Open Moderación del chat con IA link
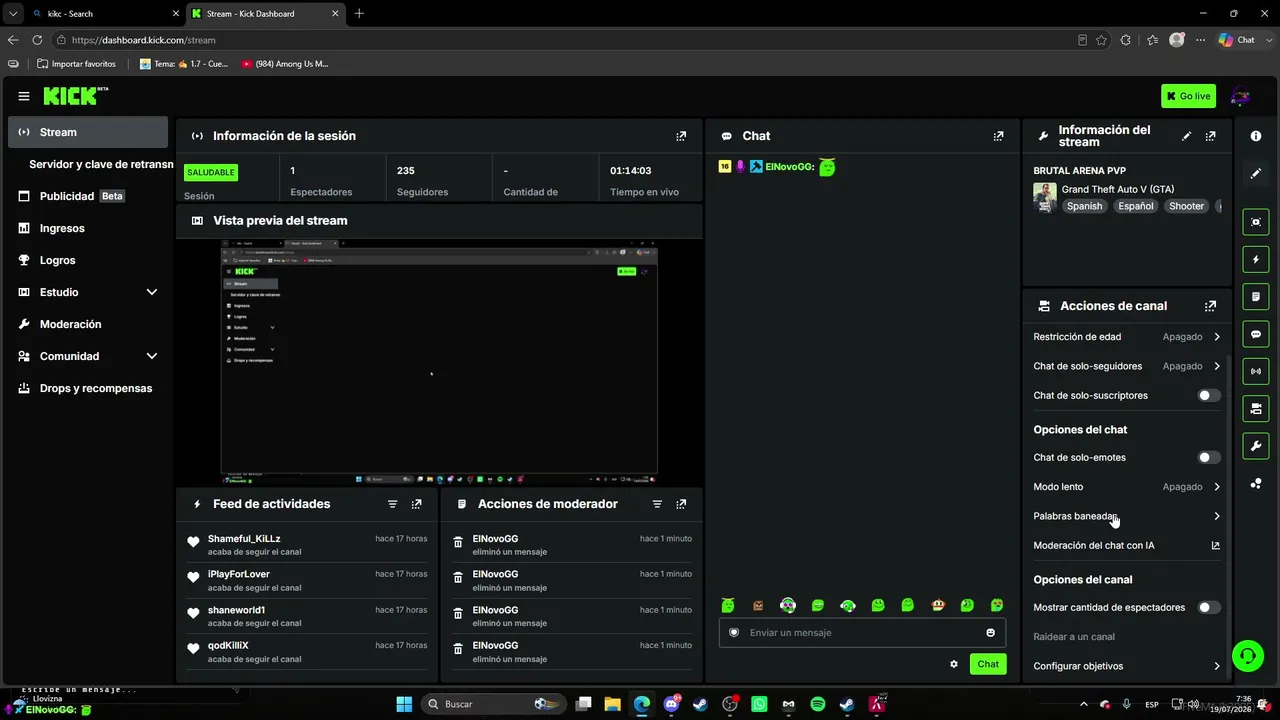 [x=1127, y=546]
